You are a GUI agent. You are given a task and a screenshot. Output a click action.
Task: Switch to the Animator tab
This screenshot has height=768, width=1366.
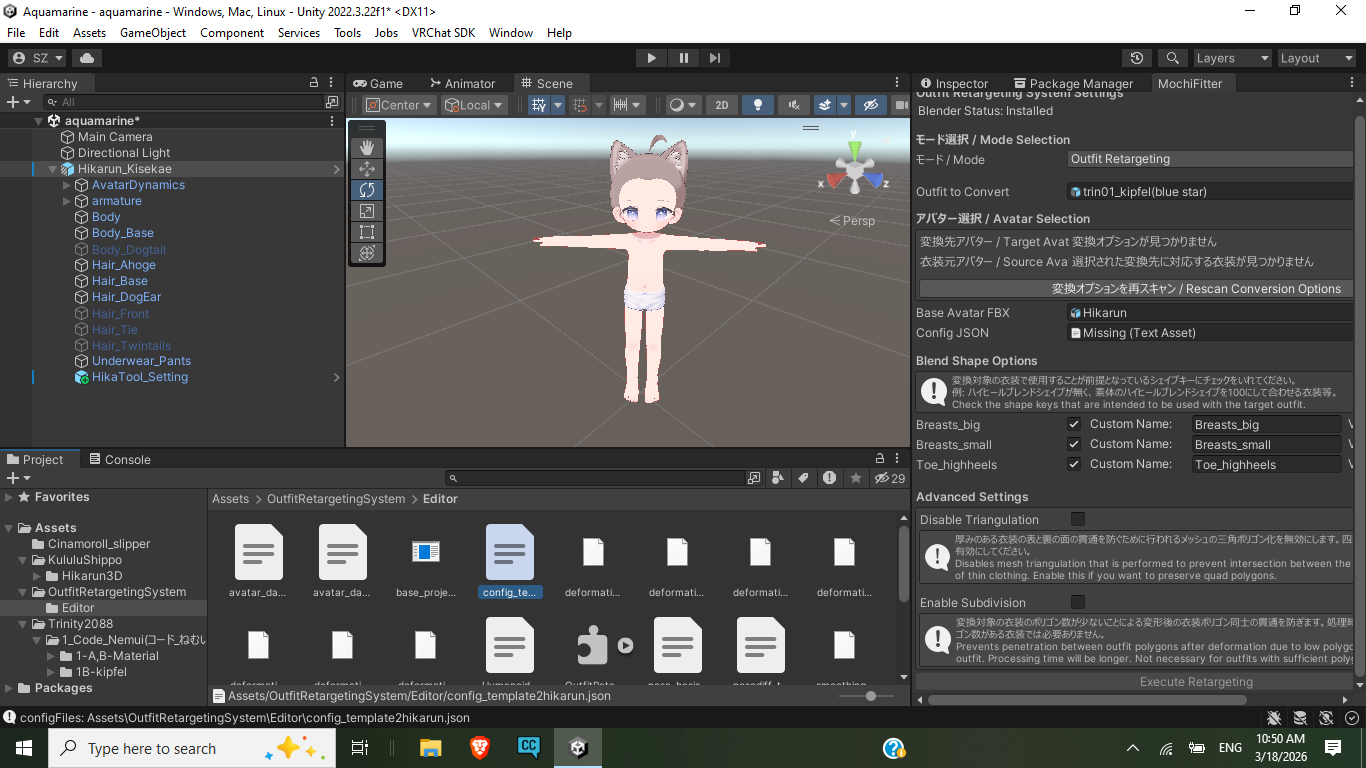pyautogui.click(x=462, y=83)
